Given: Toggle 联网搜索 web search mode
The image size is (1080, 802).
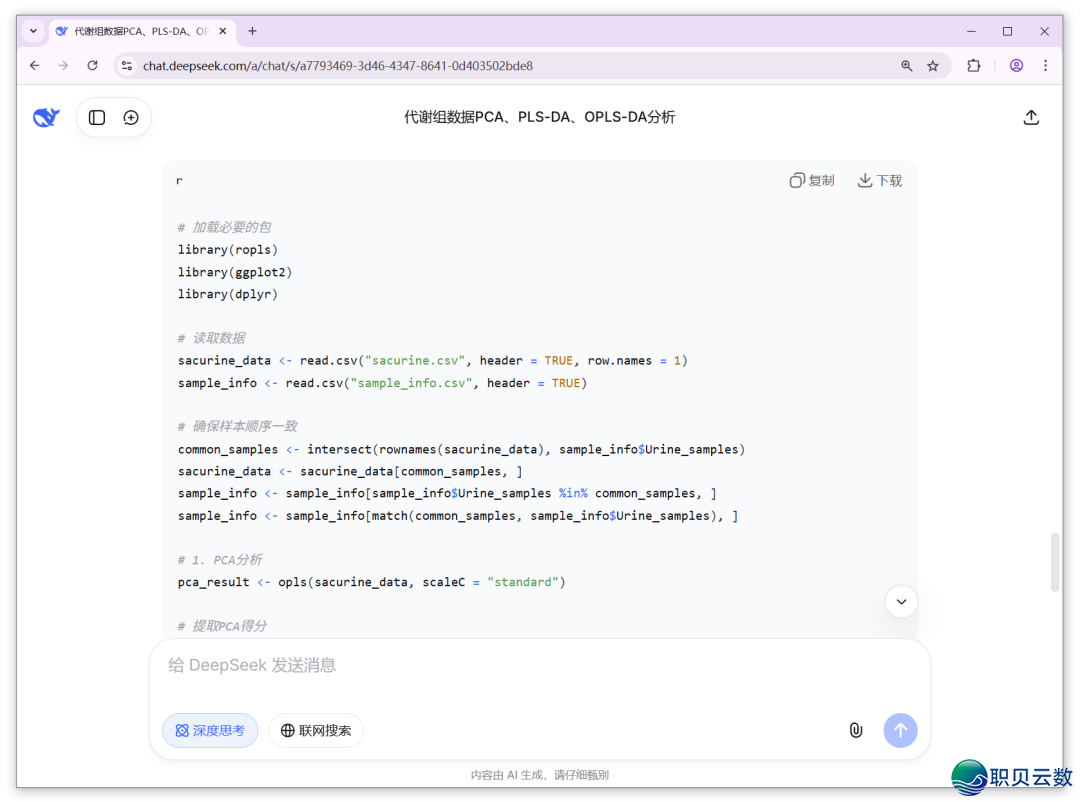Looking at the screenshot, I should [x=316, y=730].
